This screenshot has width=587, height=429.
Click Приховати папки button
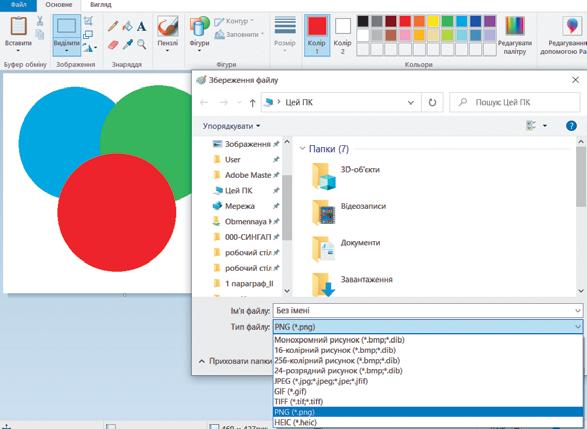tap(236, 361)
